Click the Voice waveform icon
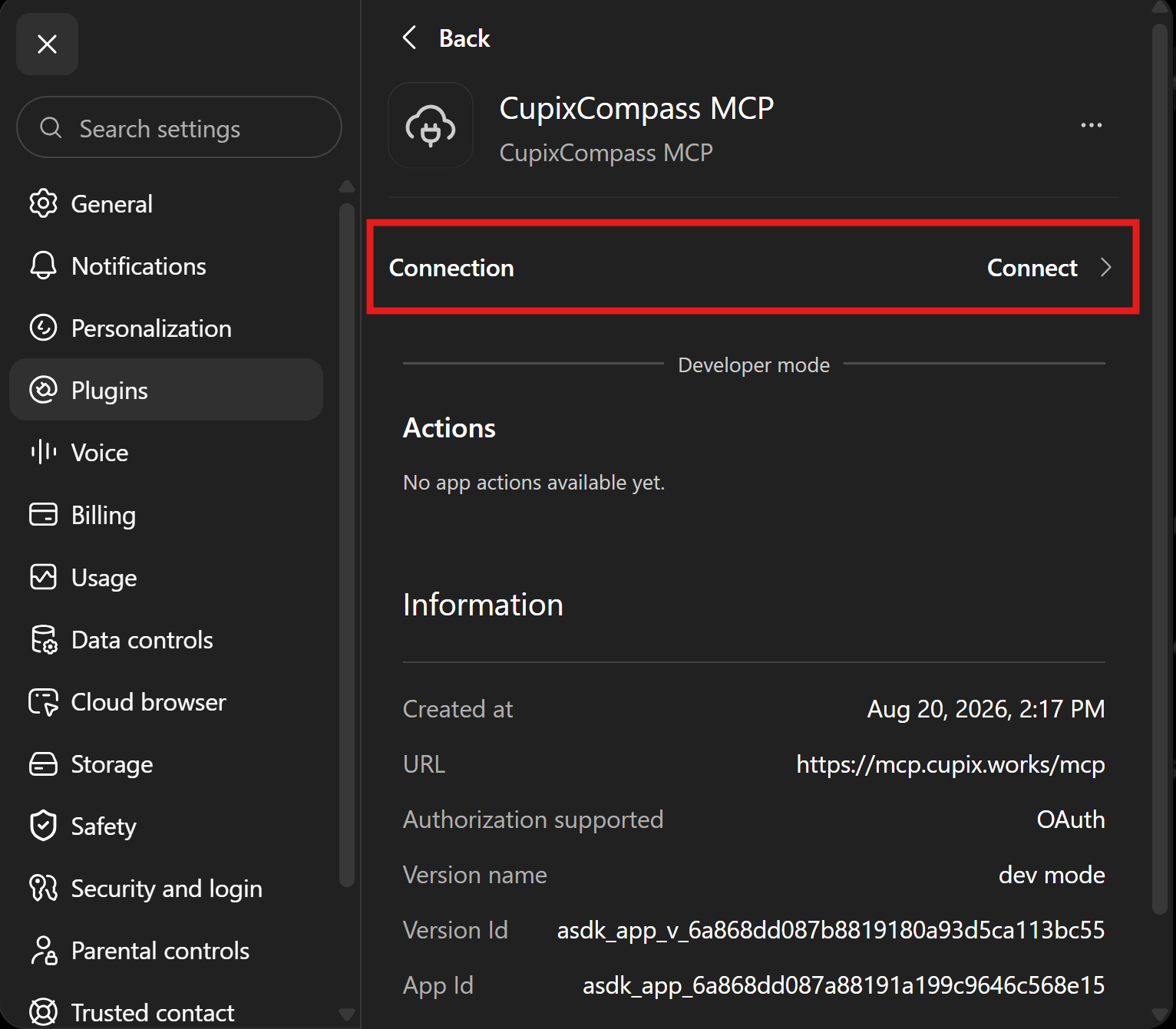 (43, 452)
